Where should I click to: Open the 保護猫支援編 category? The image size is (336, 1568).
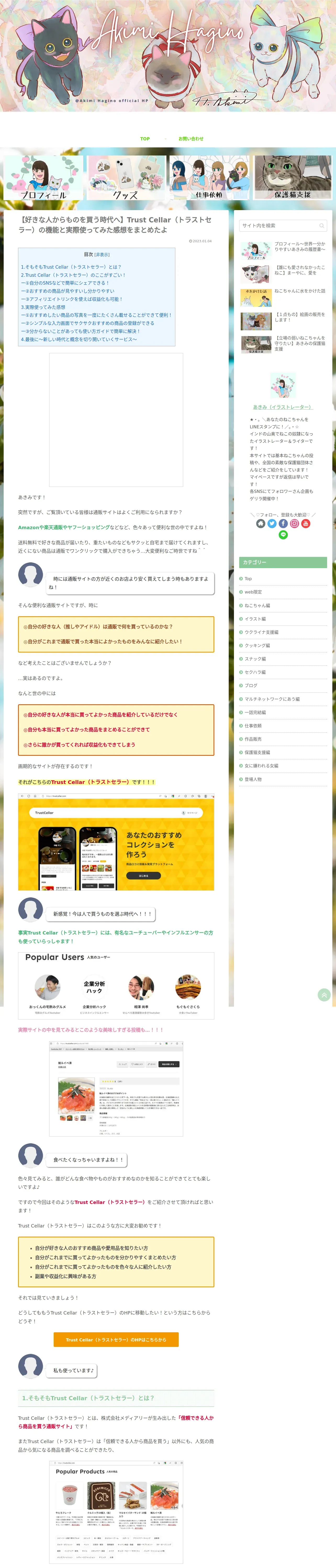pos(283,753)
